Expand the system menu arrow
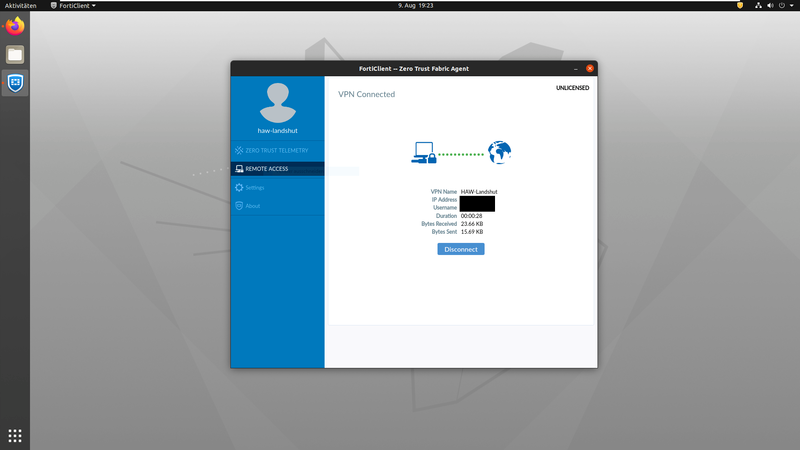This screenshot has width=800, height=450. tap(792, 5)
